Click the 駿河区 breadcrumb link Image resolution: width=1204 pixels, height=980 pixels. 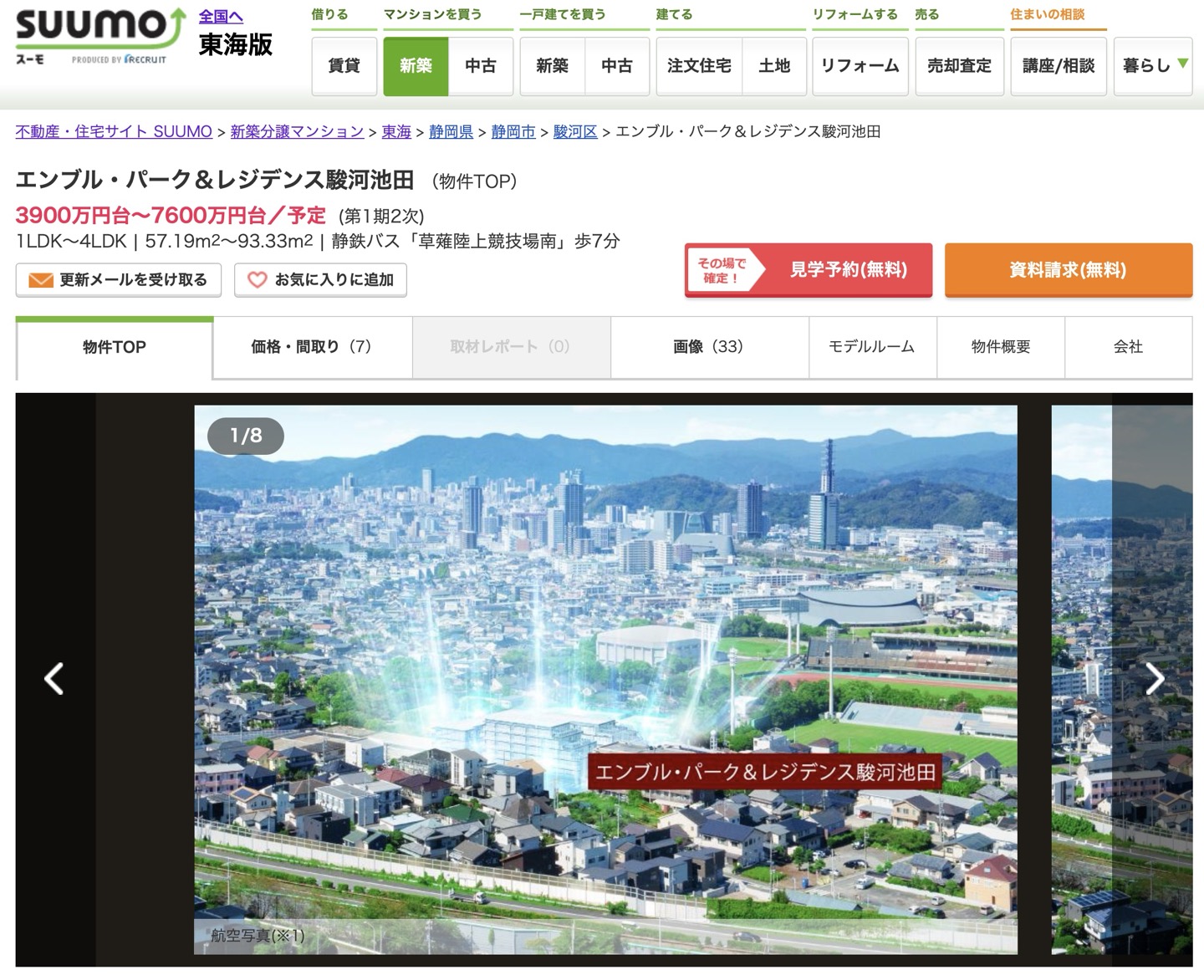575,131
